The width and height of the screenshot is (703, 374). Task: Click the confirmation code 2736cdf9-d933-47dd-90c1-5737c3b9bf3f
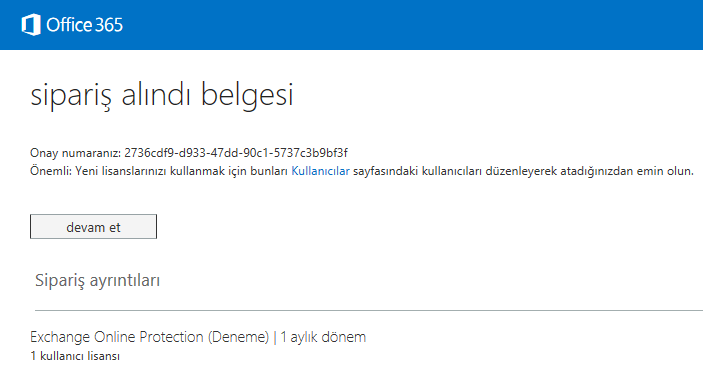click(236, 153)
